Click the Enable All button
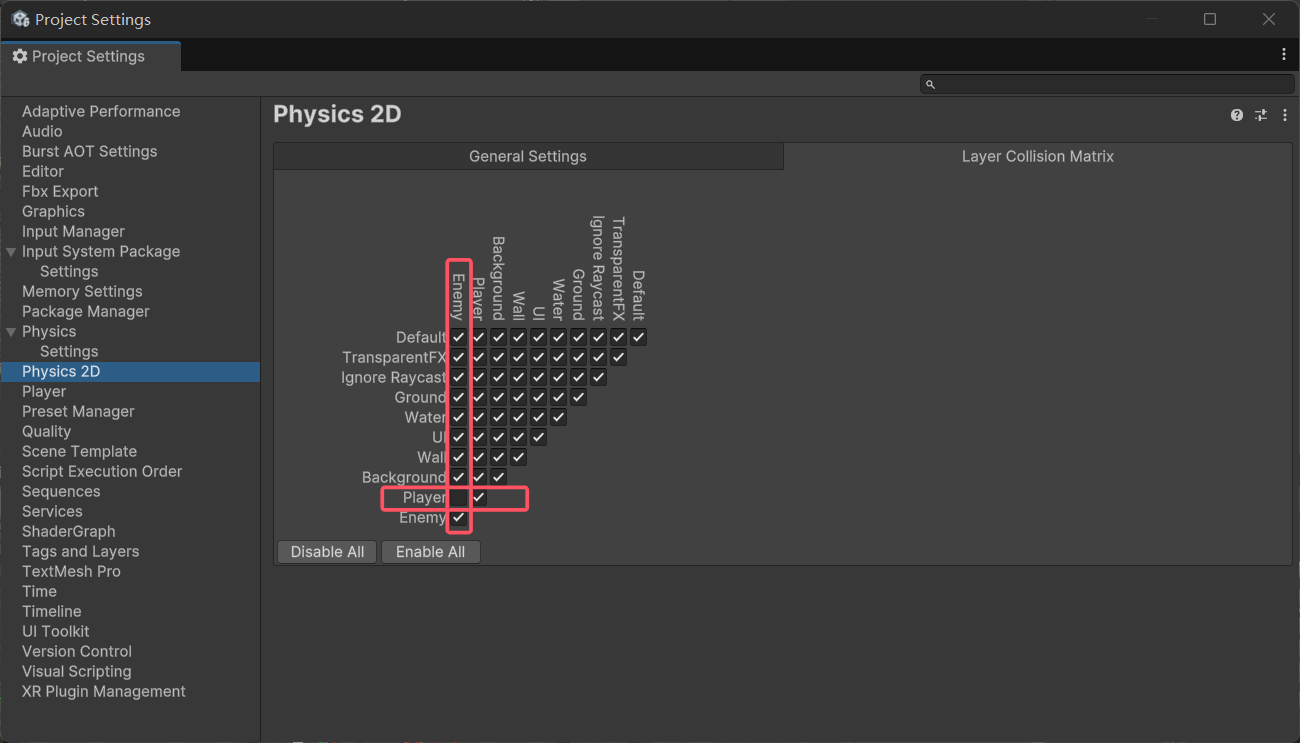 coord(430,552)
